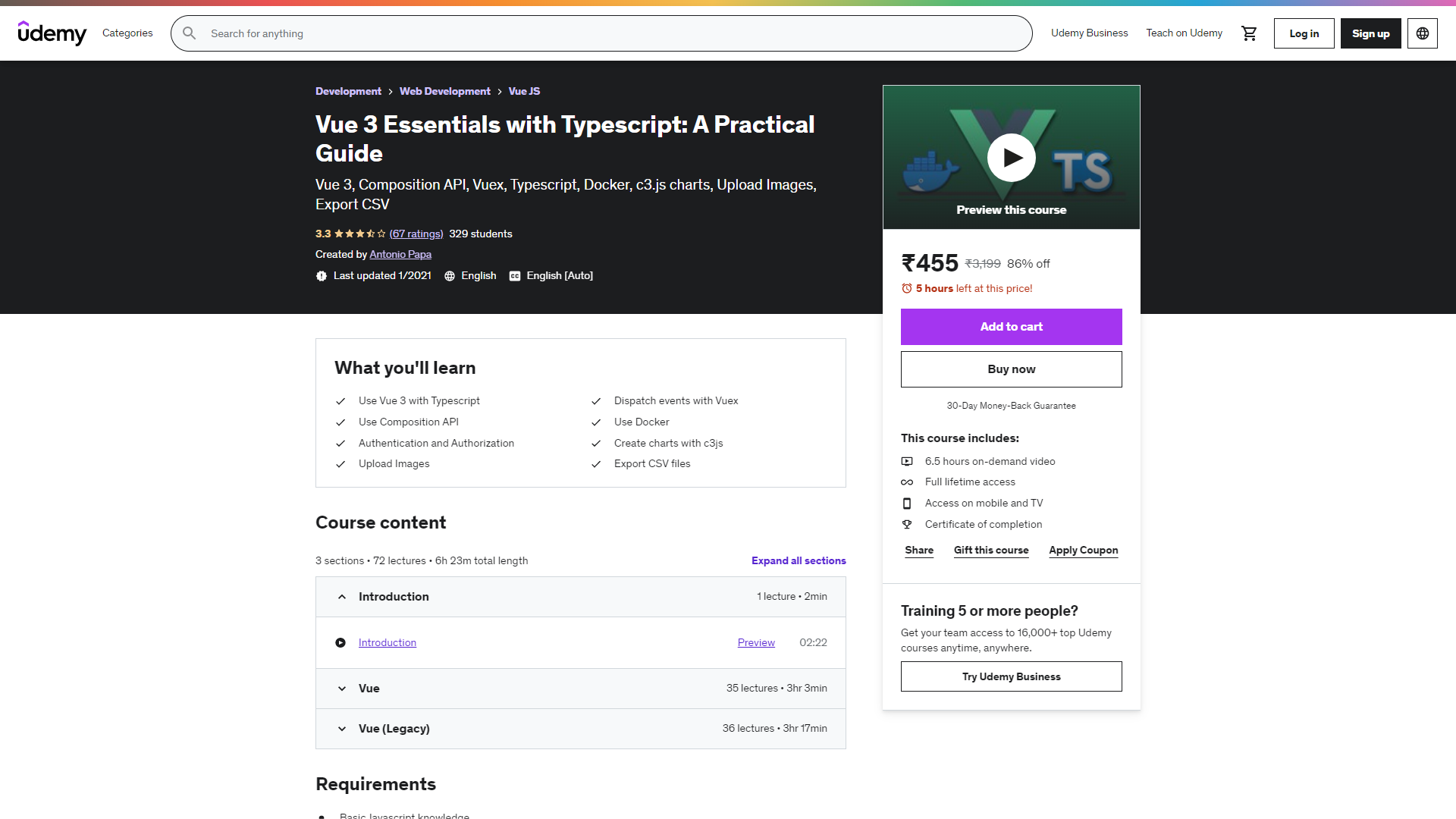Image resolution: width=1456 pixels, height=819 pixels.
Task: Play the course preview video
Action: (1012, 158)
